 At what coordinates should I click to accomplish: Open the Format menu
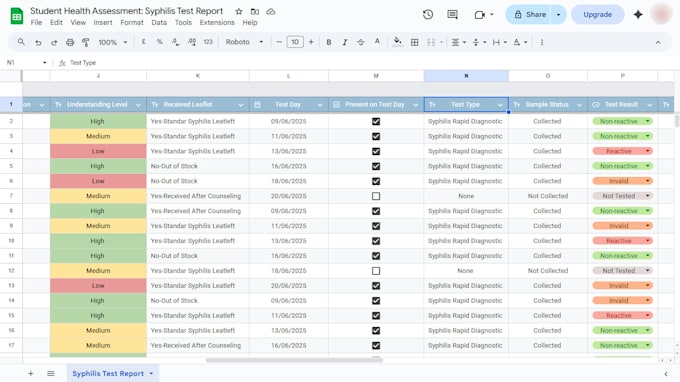[132, 23]
